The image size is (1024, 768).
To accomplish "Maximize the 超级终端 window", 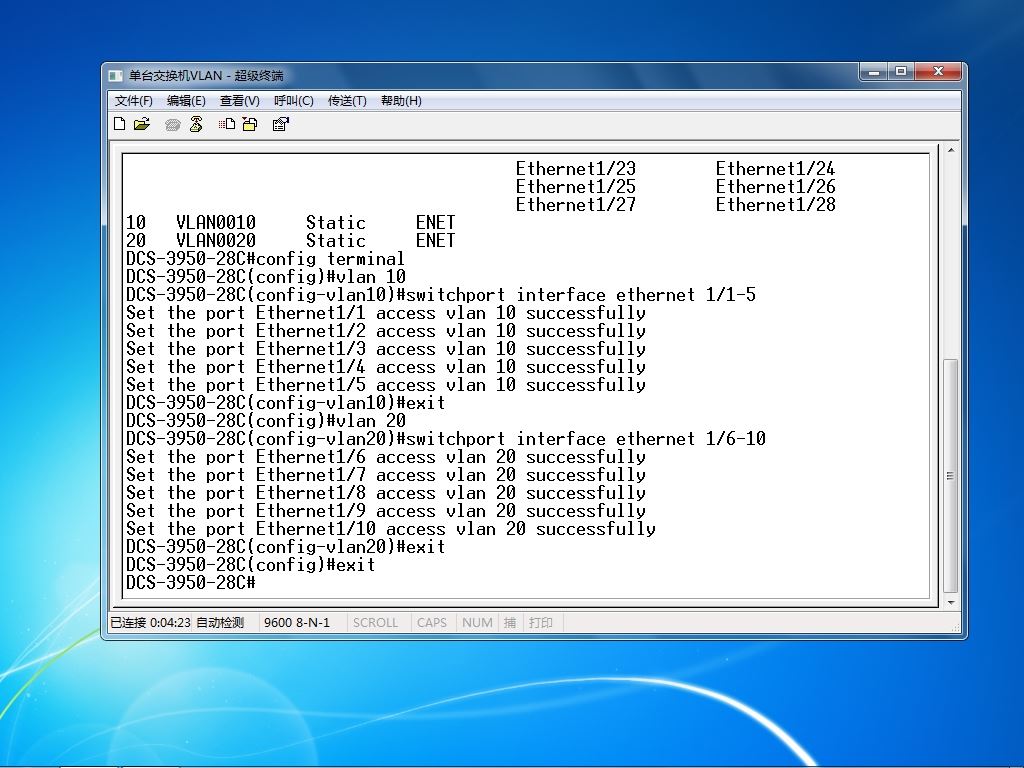I will (x=901, y=72).
